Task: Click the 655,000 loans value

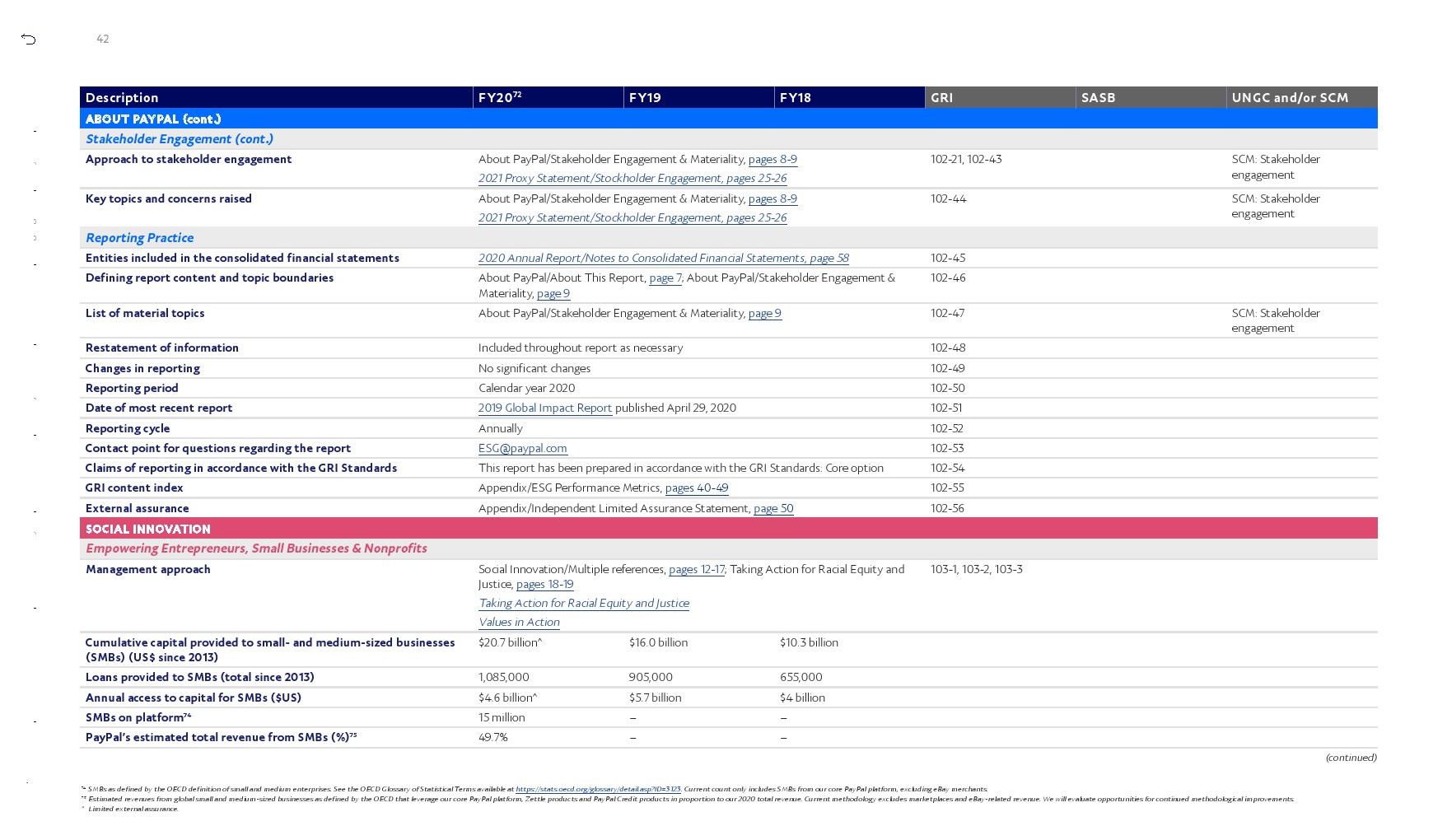Action: pos(801,678)
